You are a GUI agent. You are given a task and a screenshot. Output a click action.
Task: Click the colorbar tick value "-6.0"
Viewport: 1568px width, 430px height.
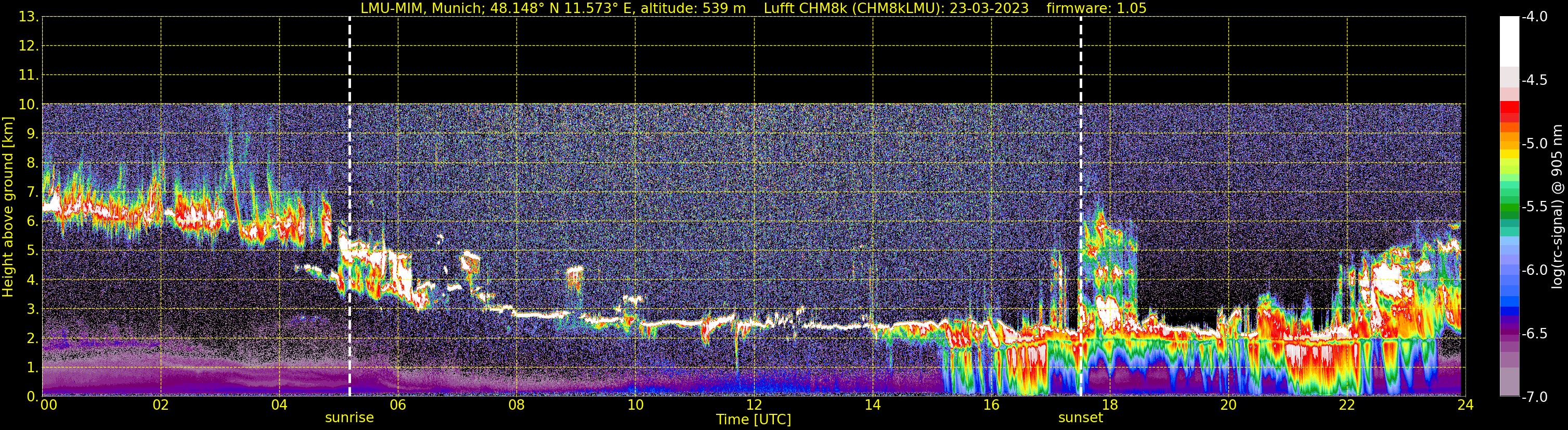click(x=1534, y=270)
